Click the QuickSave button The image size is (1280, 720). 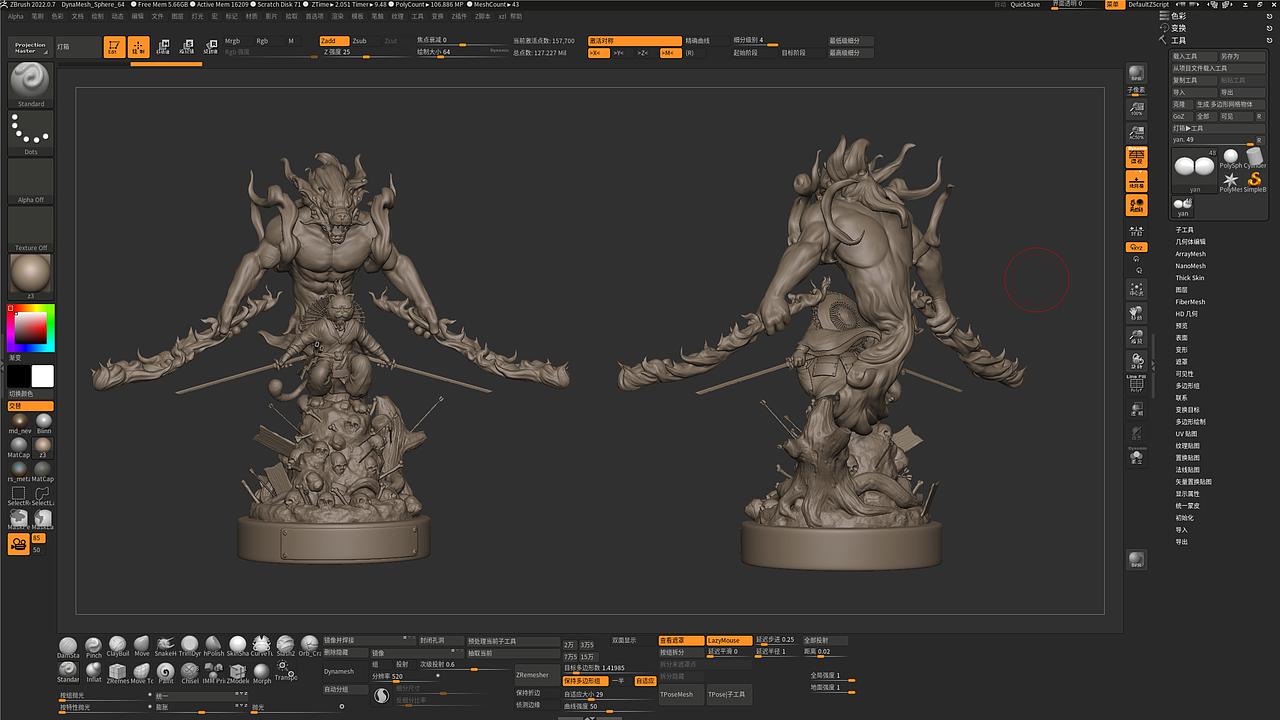[x=1025, y=4]
